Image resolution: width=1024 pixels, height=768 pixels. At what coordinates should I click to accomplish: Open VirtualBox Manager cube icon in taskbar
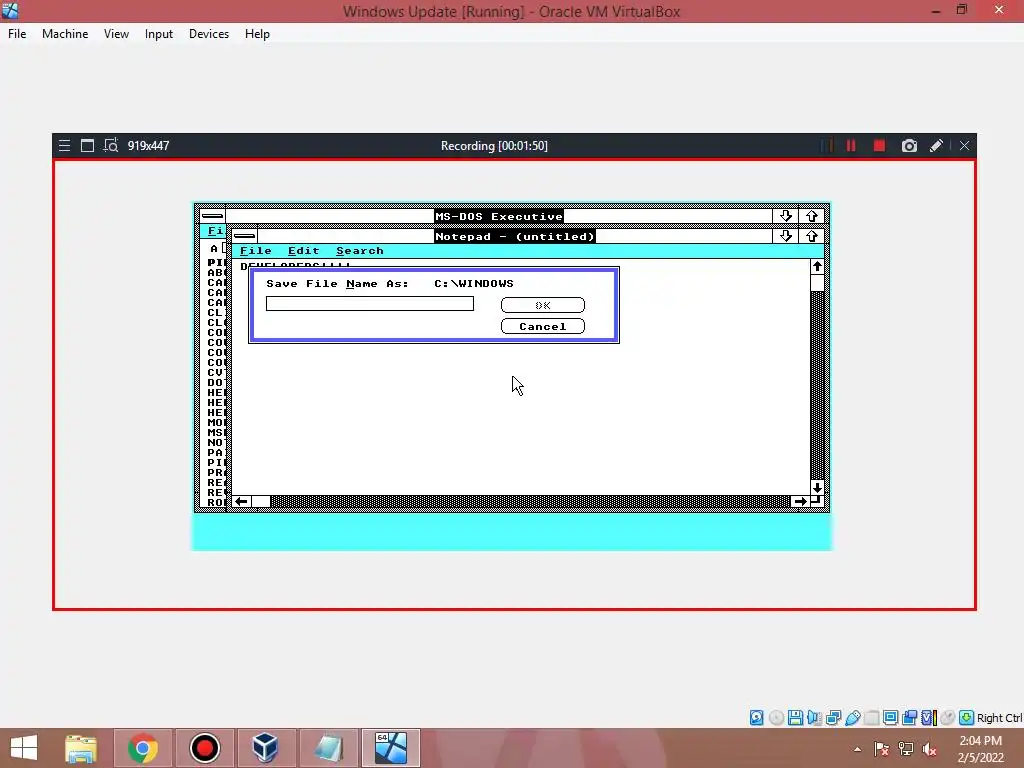tap(265, 748)
